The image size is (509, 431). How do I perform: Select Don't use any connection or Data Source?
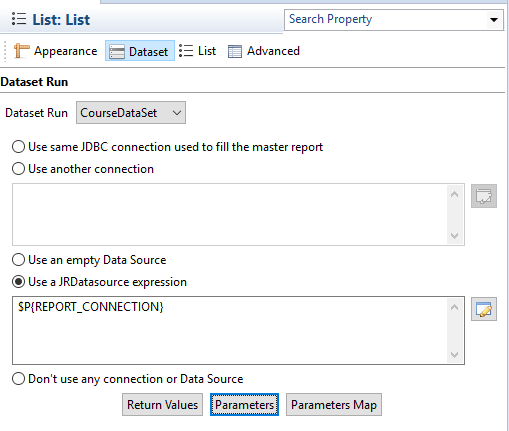pyautogui.click(x=18, y=379)
